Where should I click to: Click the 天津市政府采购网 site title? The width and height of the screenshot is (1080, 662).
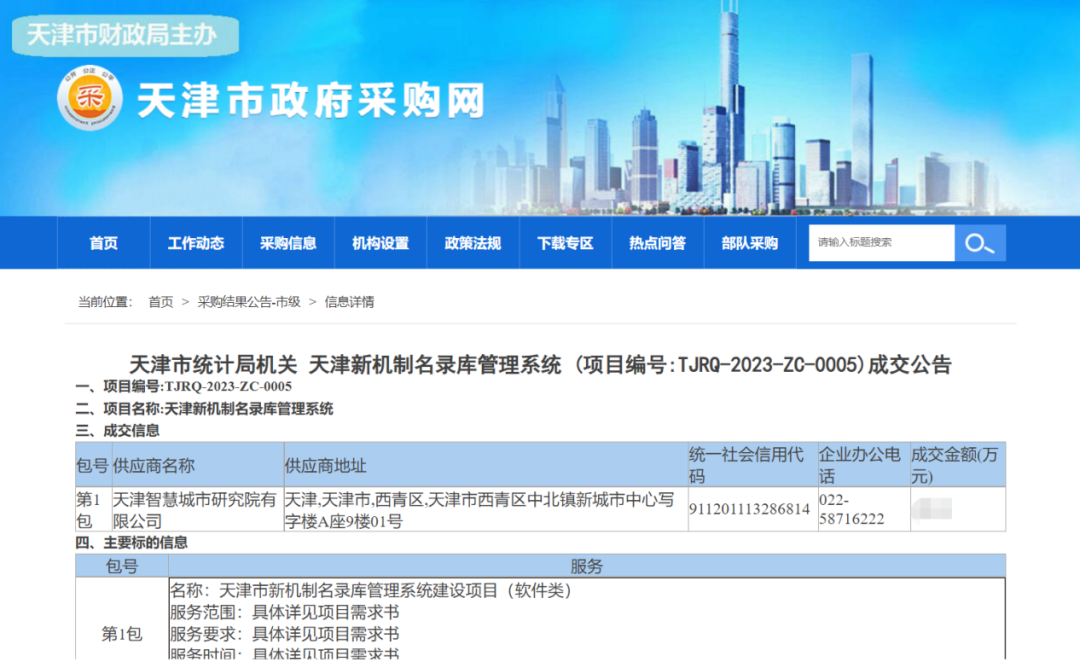tap(311, 101)
